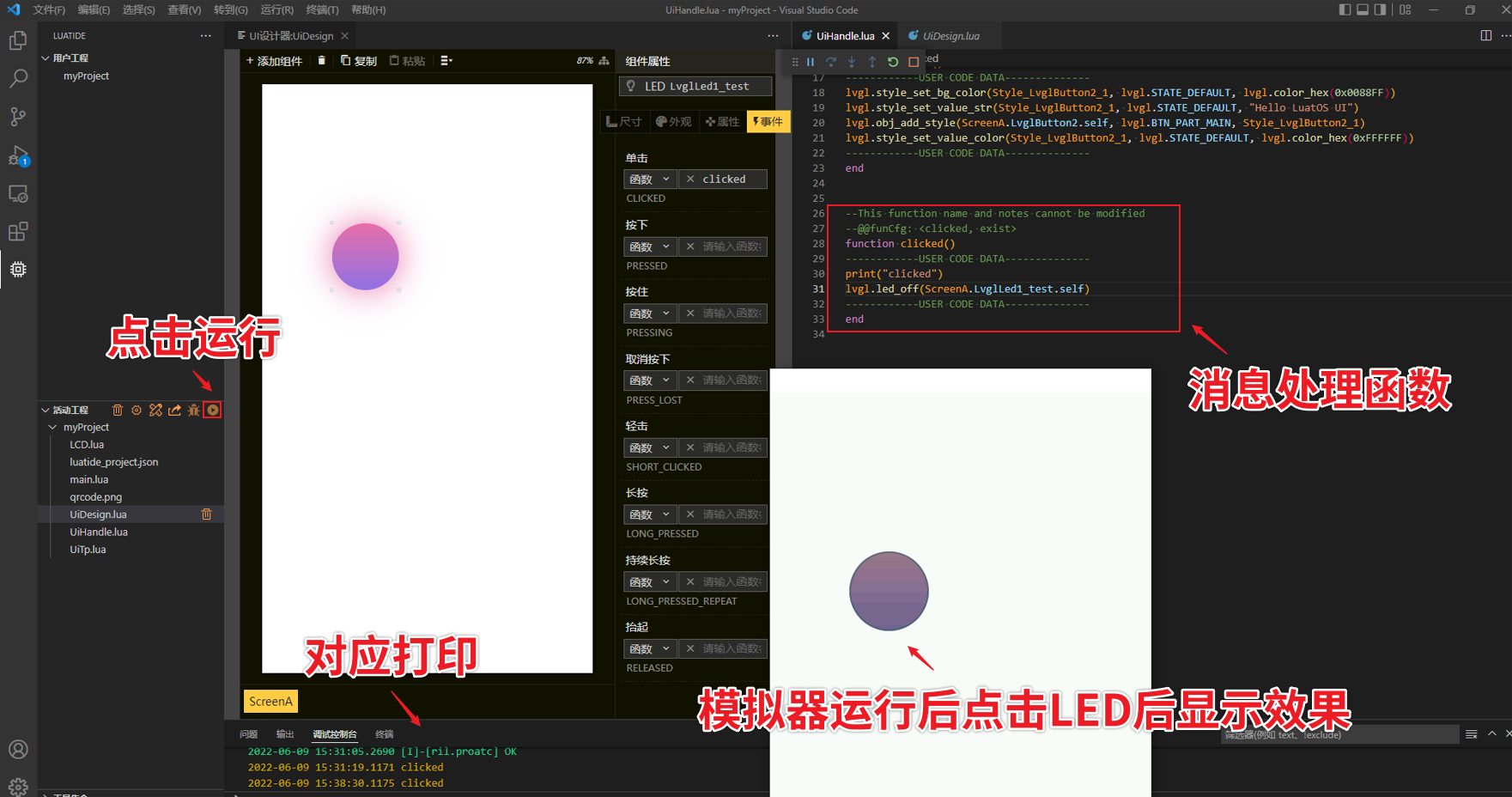Stop the debug session
1512x797 pixels.
click(914, 62)
